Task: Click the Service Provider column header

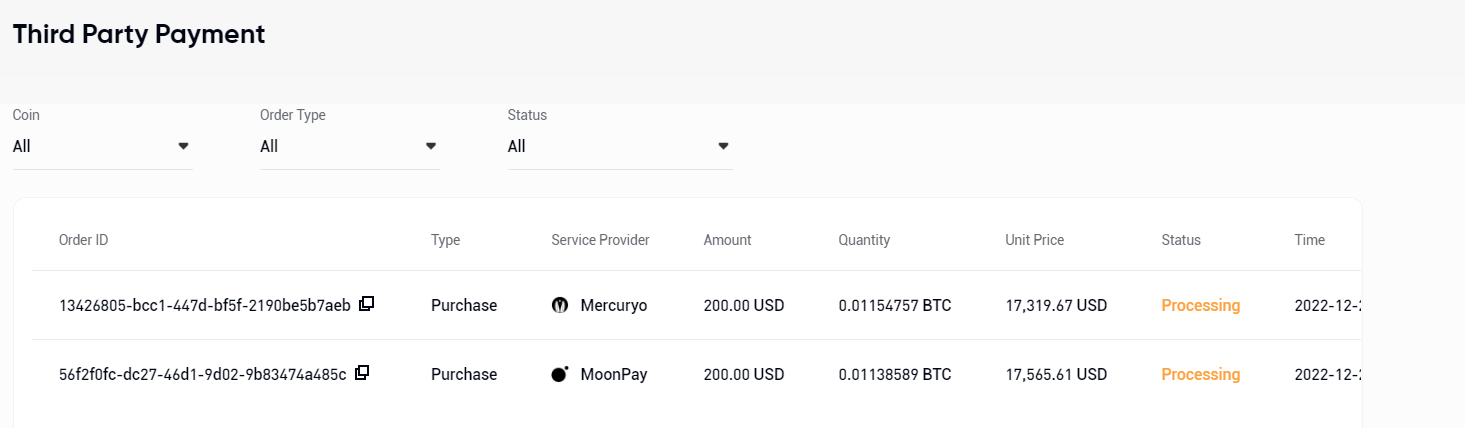Action: pos(600,240)
